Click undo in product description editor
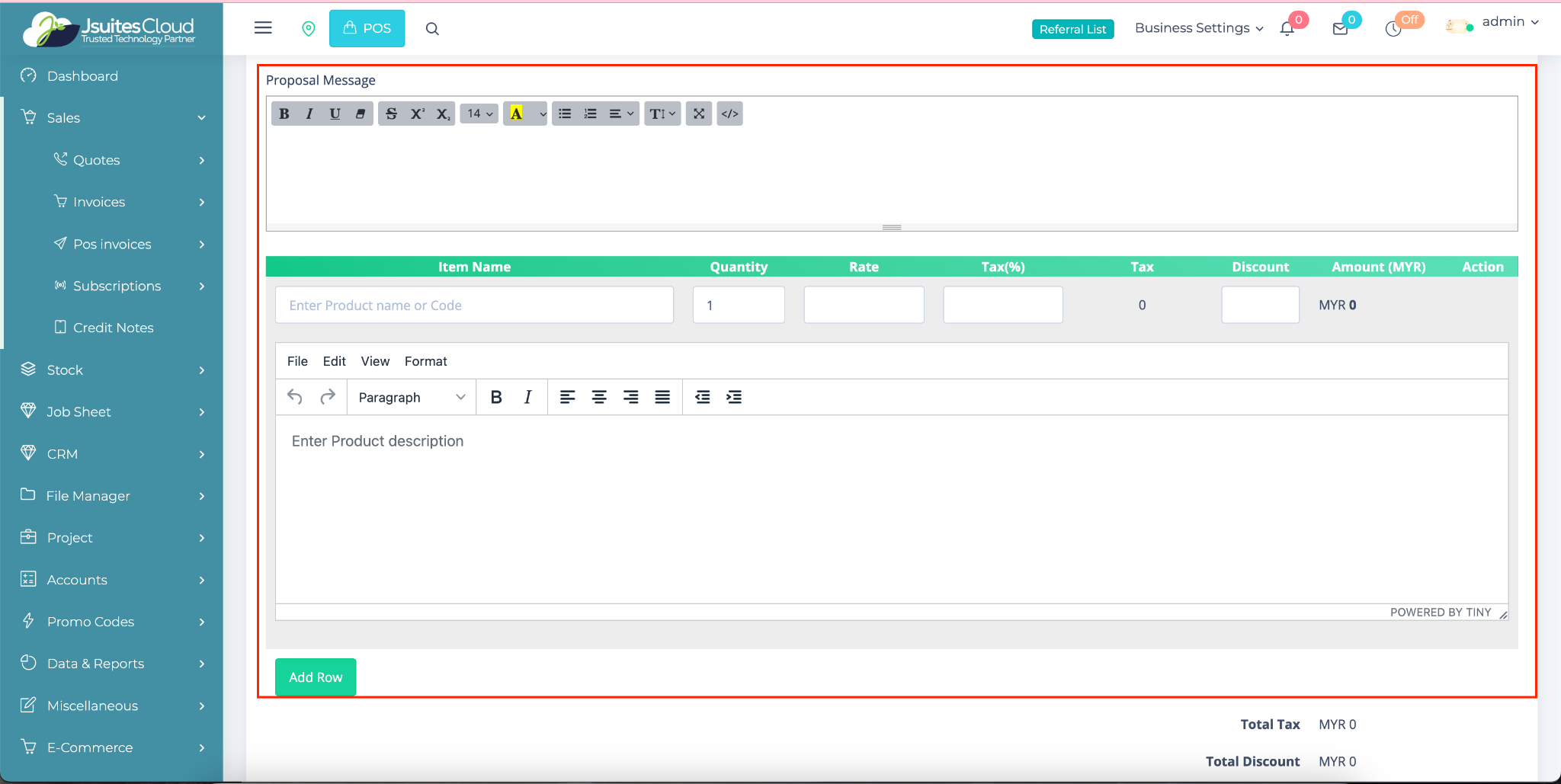 point(295,397)
